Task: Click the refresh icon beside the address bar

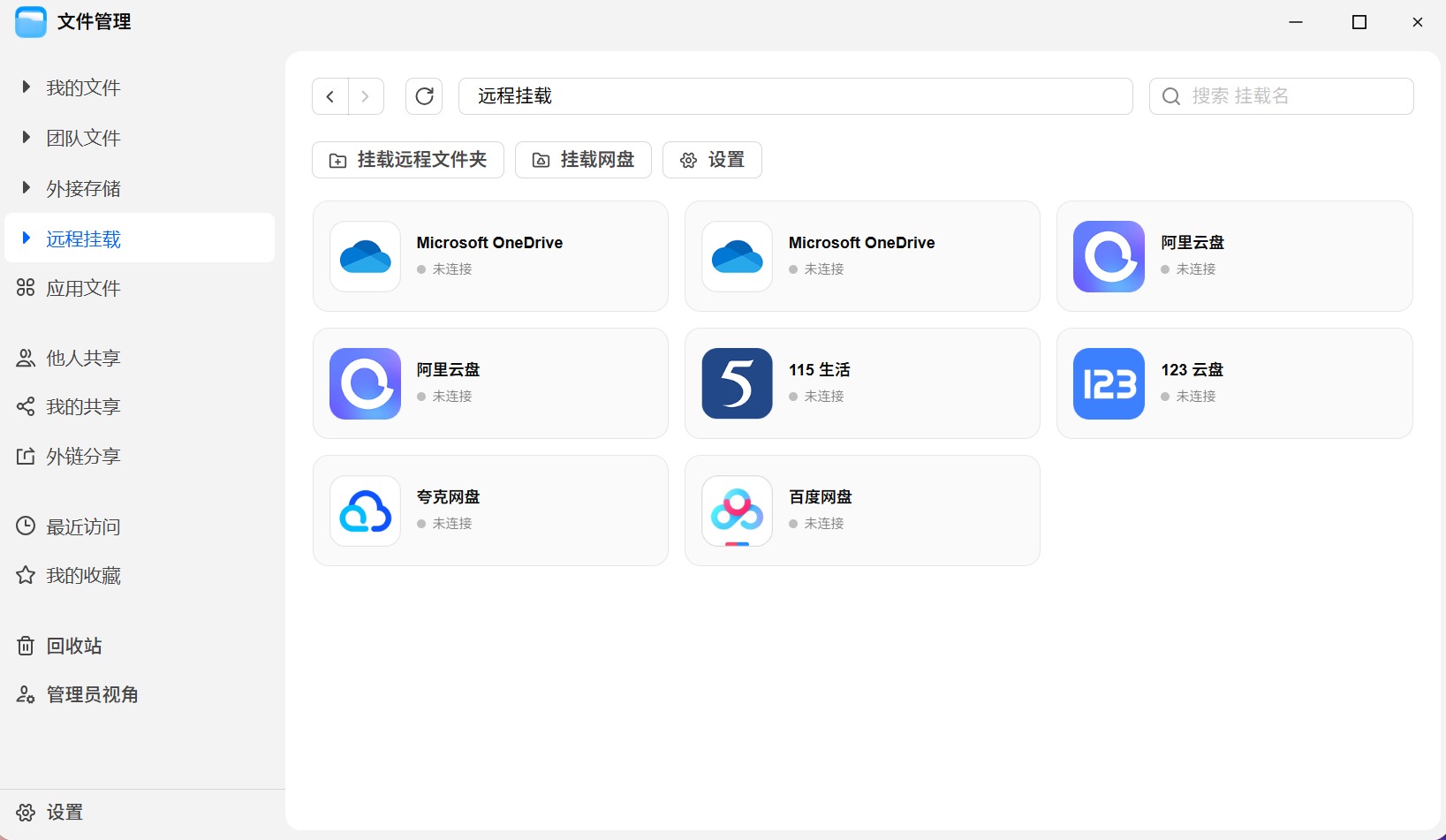Action: coord(424,96)
